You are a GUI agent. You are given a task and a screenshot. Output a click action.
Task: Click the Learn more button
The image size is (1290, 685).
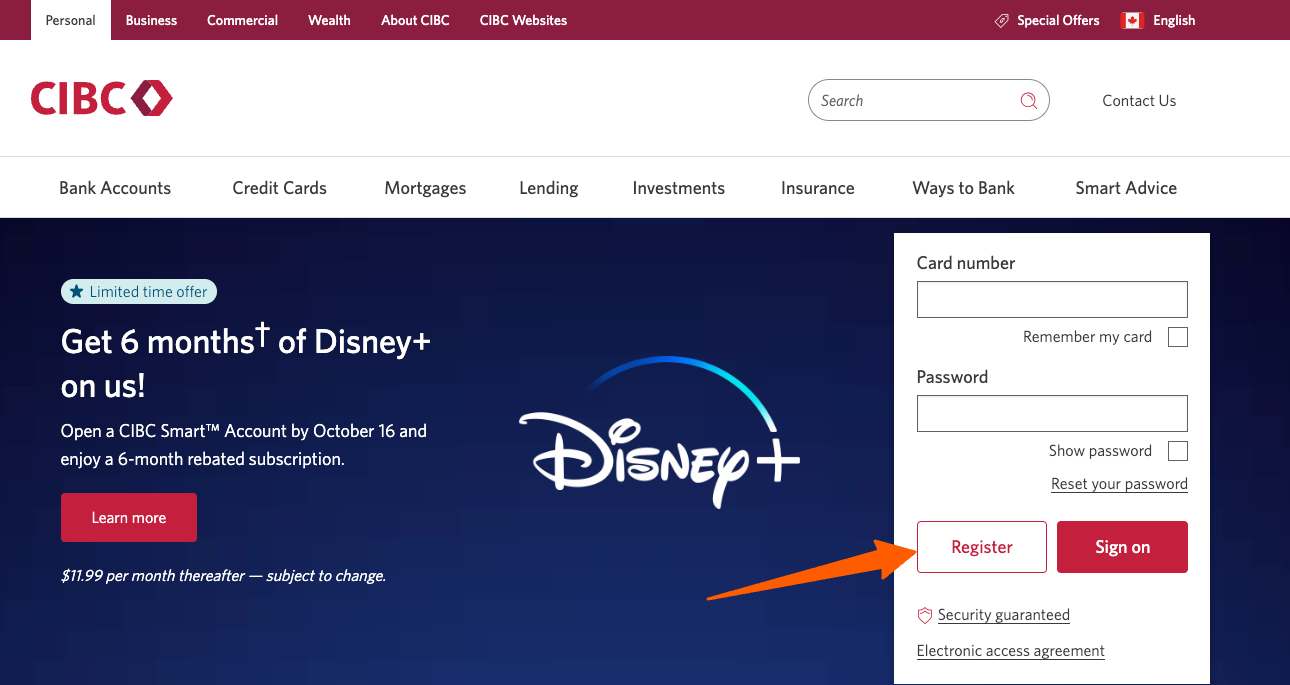tap(128, 517)
